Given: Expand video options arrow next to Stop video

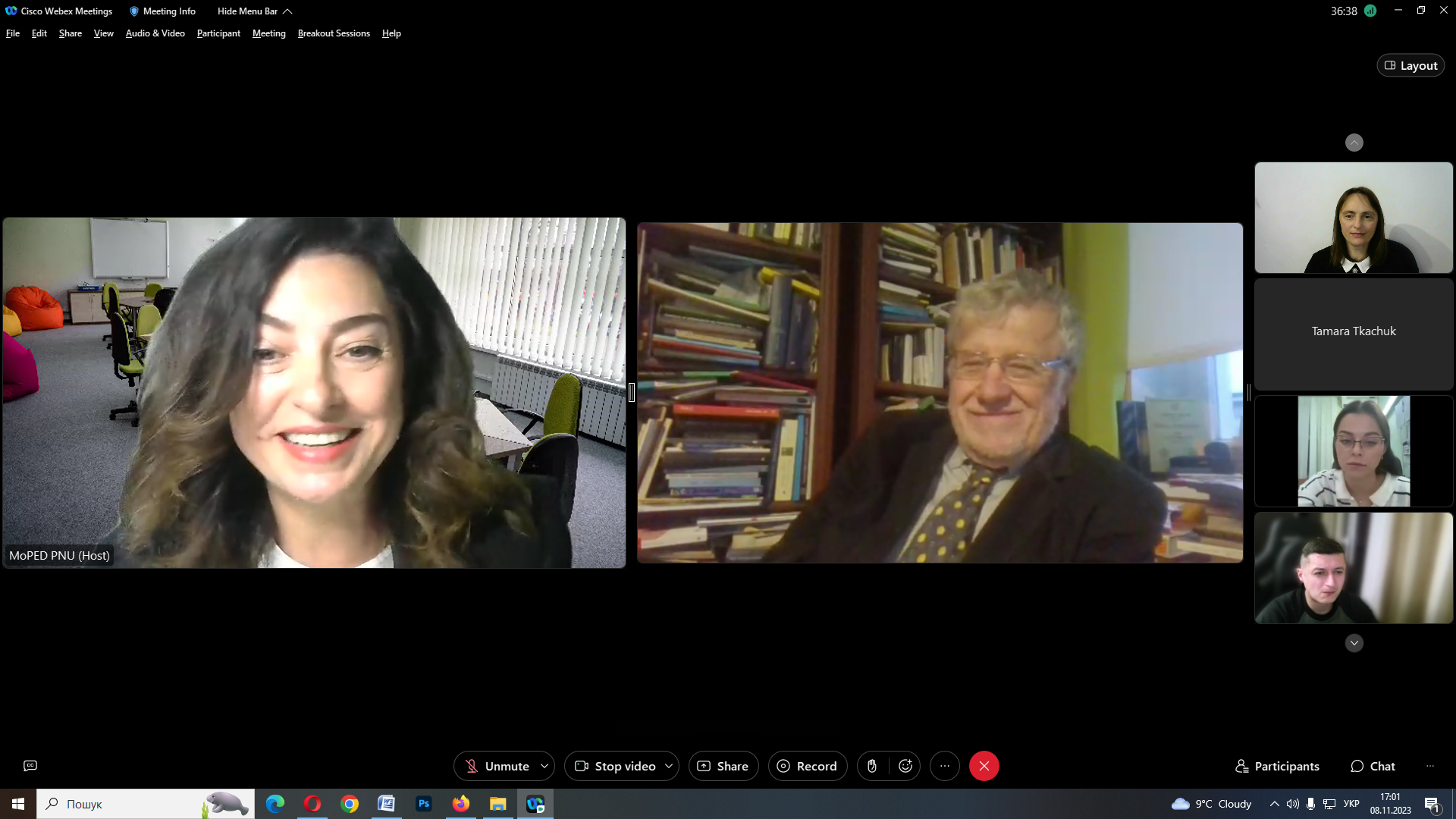Looking at the screenshot, I should (x=669, y=766).
